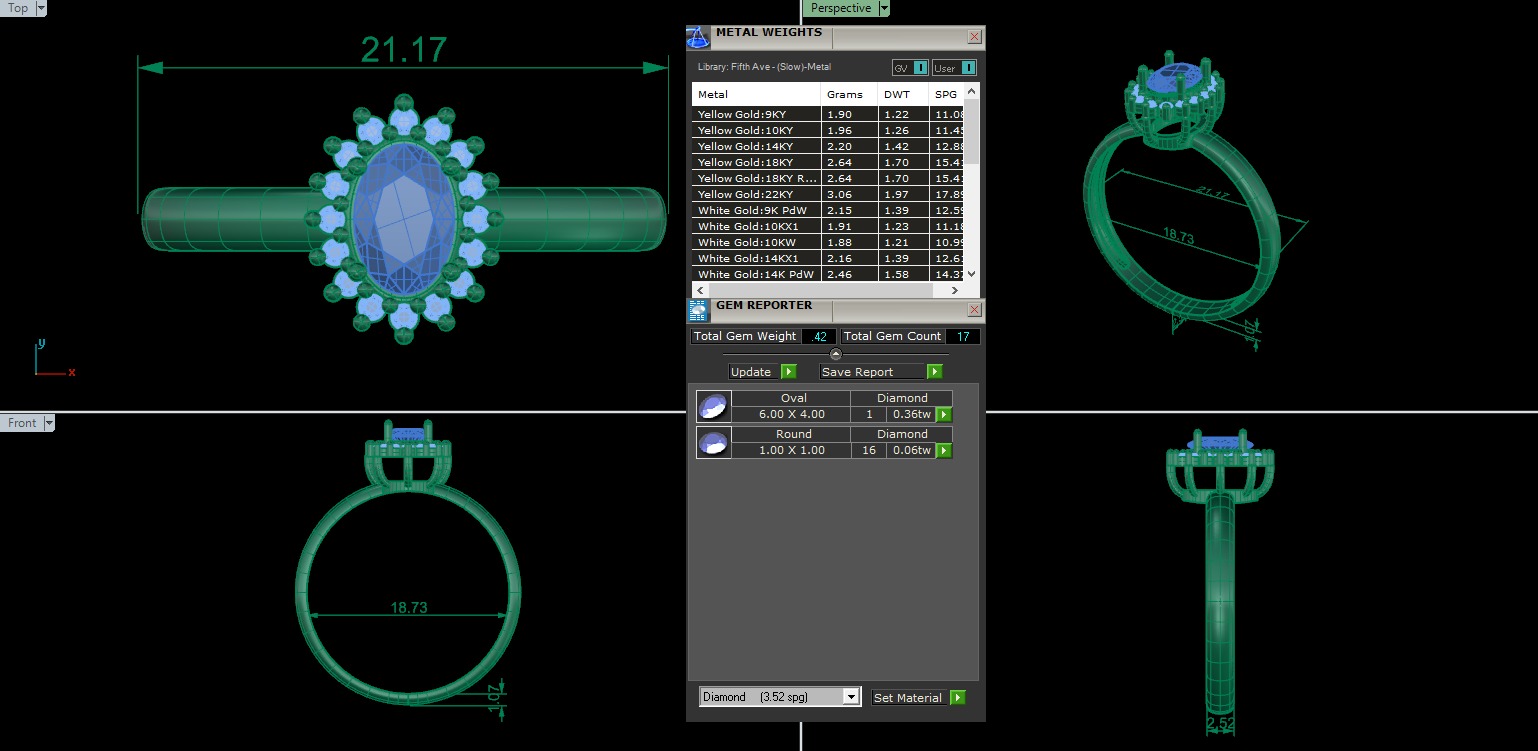This screenshot has width=1538, height=751.
Task: Click the Total Gem Weight value .42
Action: 818,336
